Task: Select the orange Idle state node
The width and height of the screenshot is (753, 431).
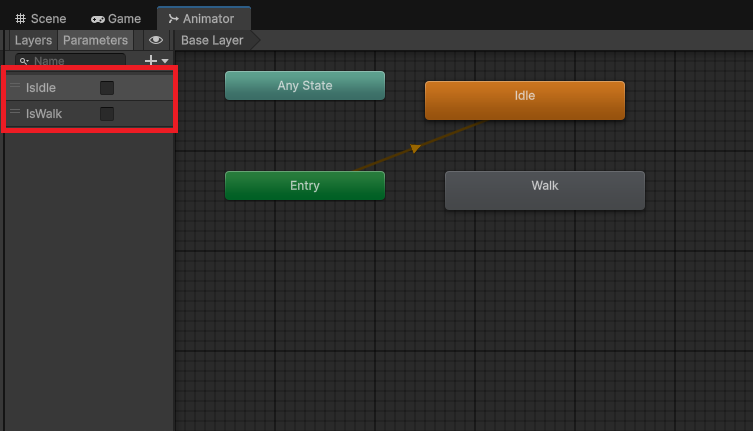Action: click(x=524, y=100)
